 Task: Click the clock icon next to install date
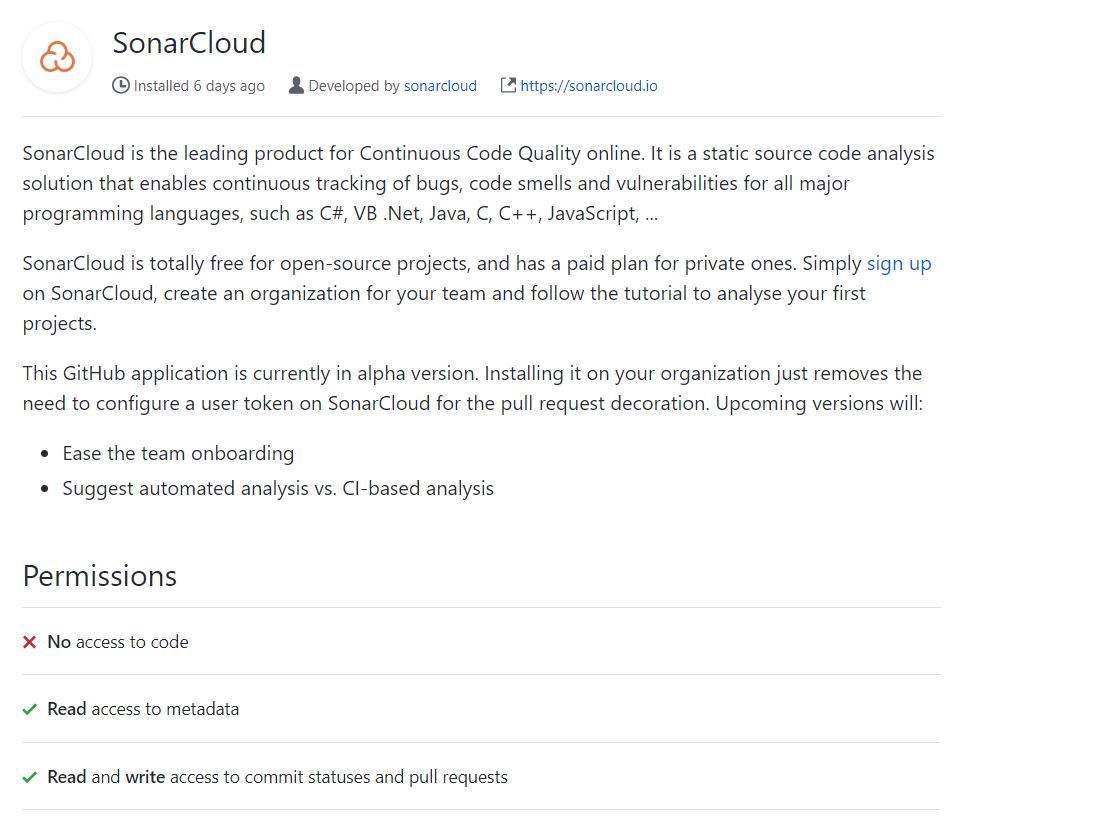click(121, 85)
